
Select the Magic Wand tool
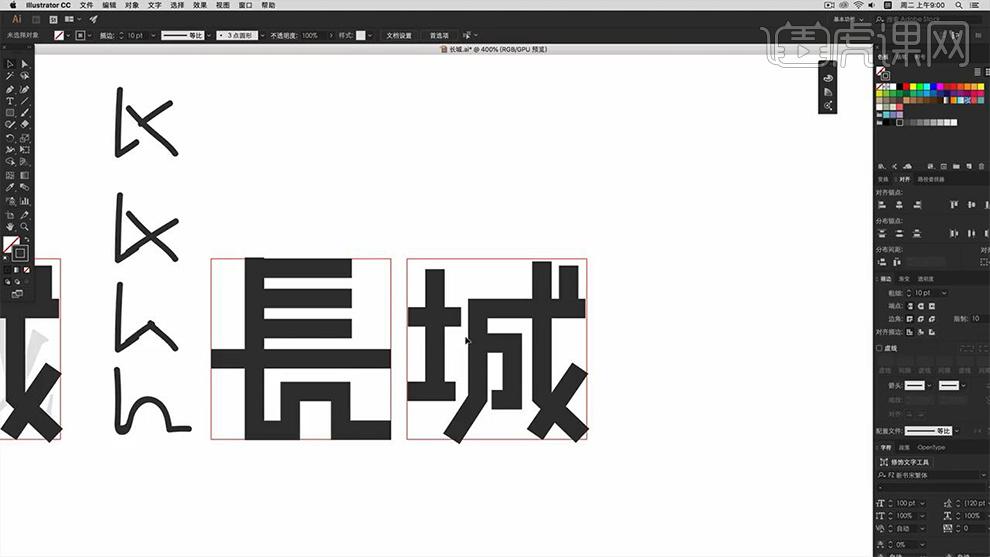coord(10,76)
